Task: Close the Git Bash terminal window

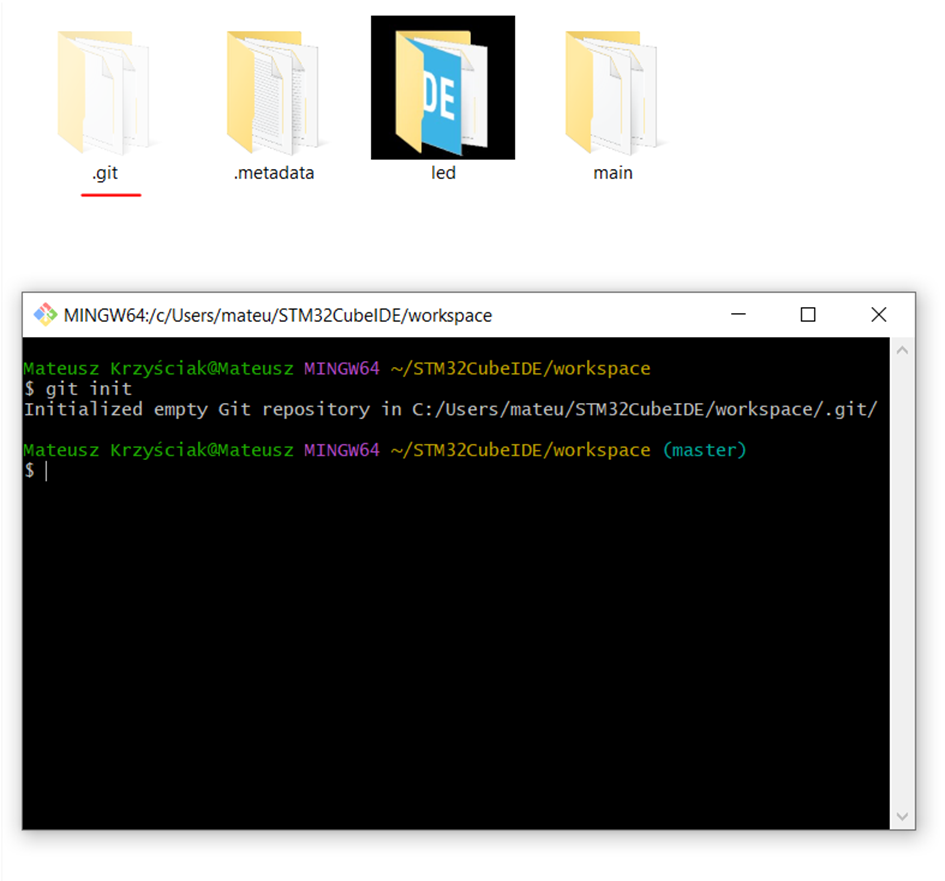Action: [x=878, y=315]
